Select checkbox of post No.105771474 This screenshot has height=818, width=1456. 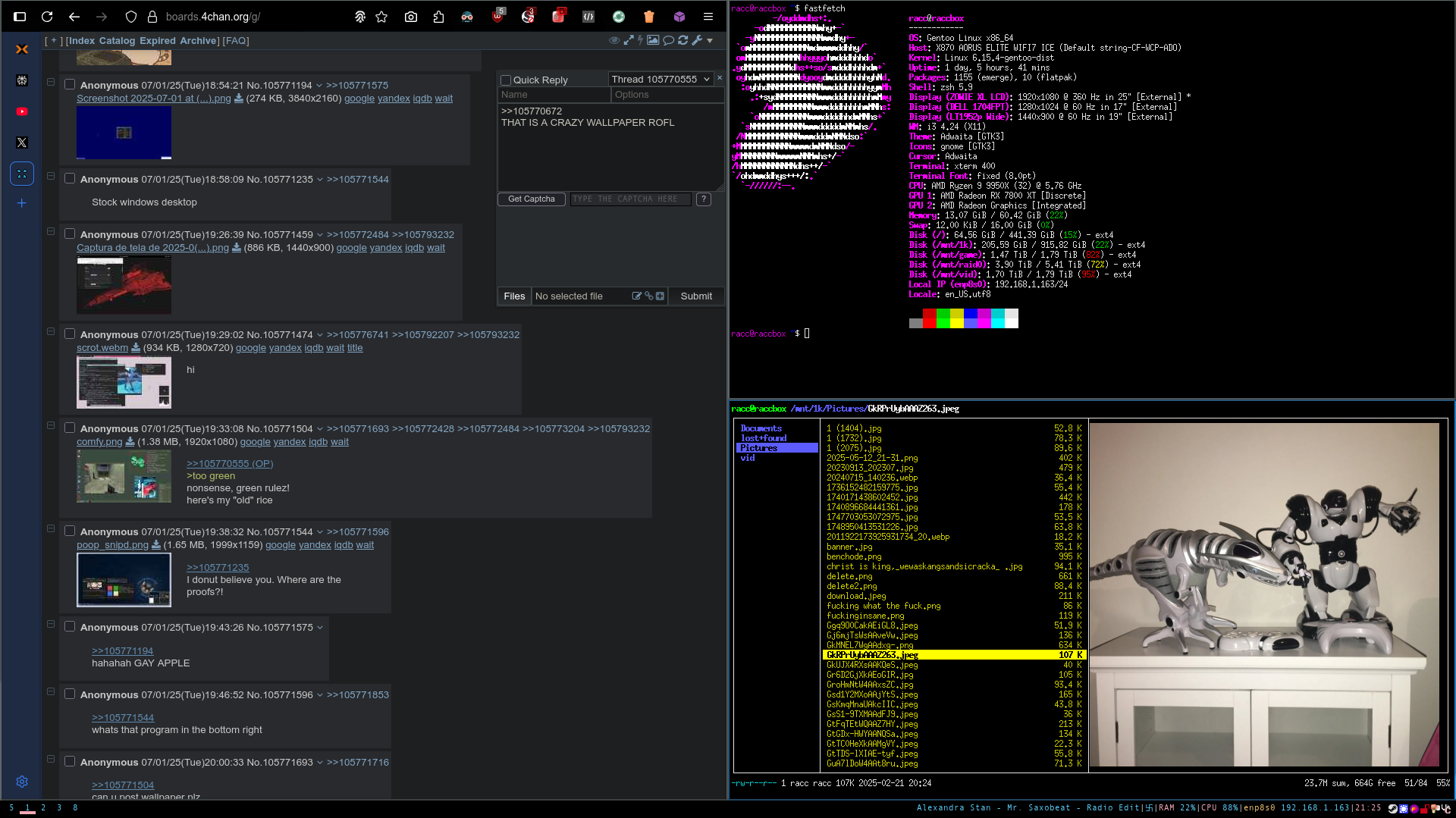70,334
